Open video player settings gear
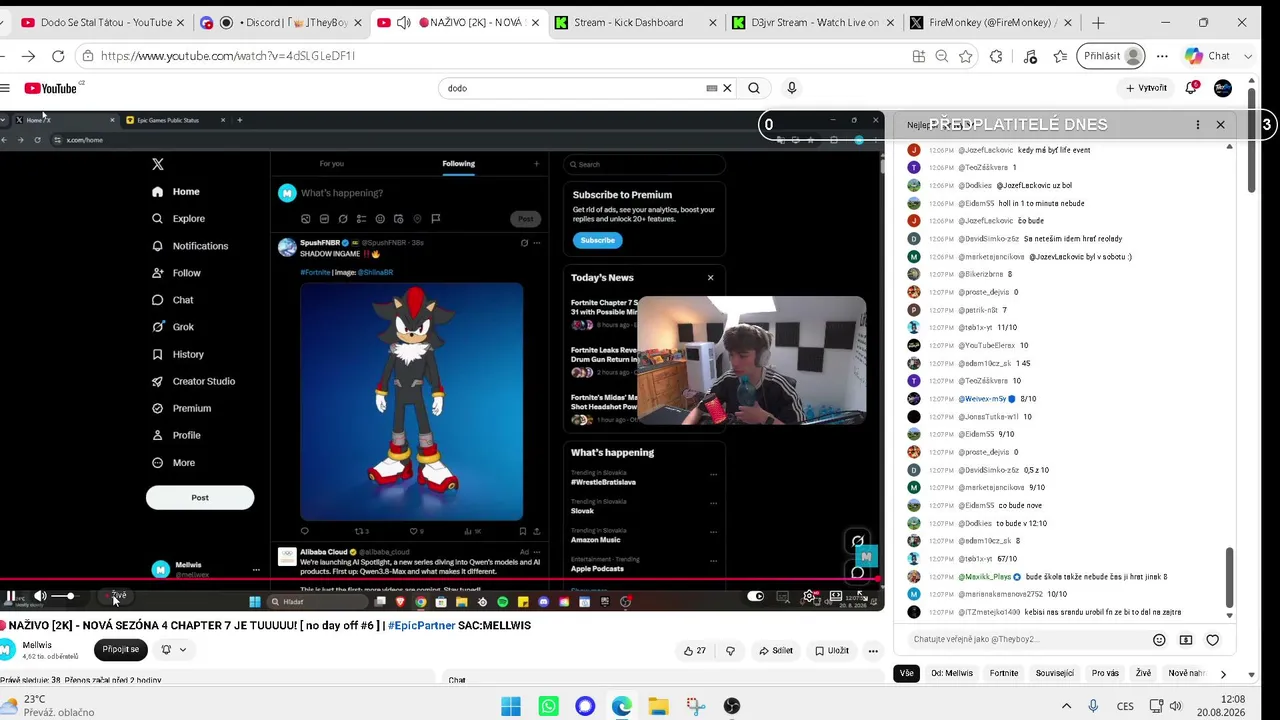 [x=809, y=597]
